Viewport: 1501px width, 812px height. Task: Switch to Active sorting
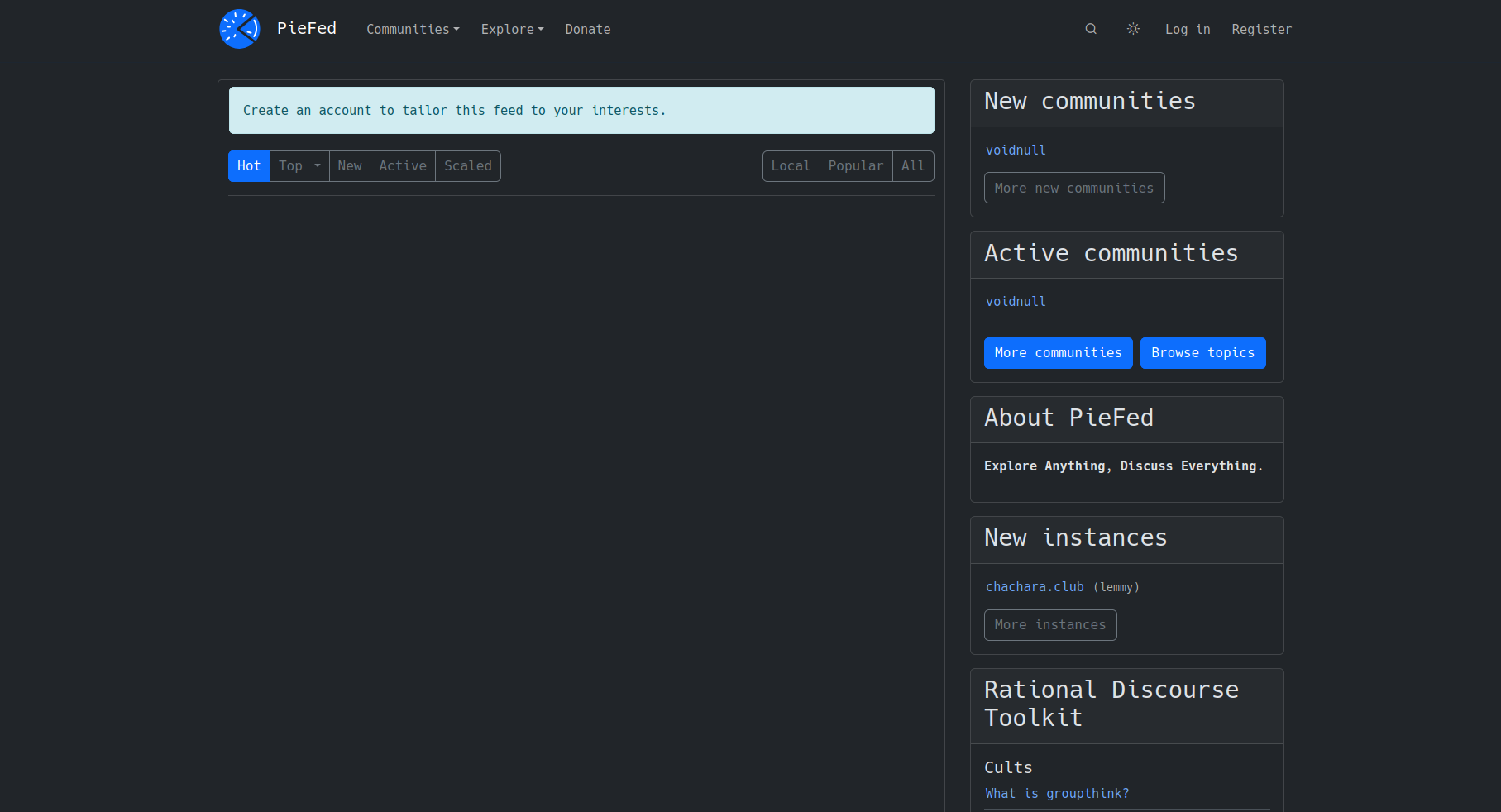[x=403, y=166]
